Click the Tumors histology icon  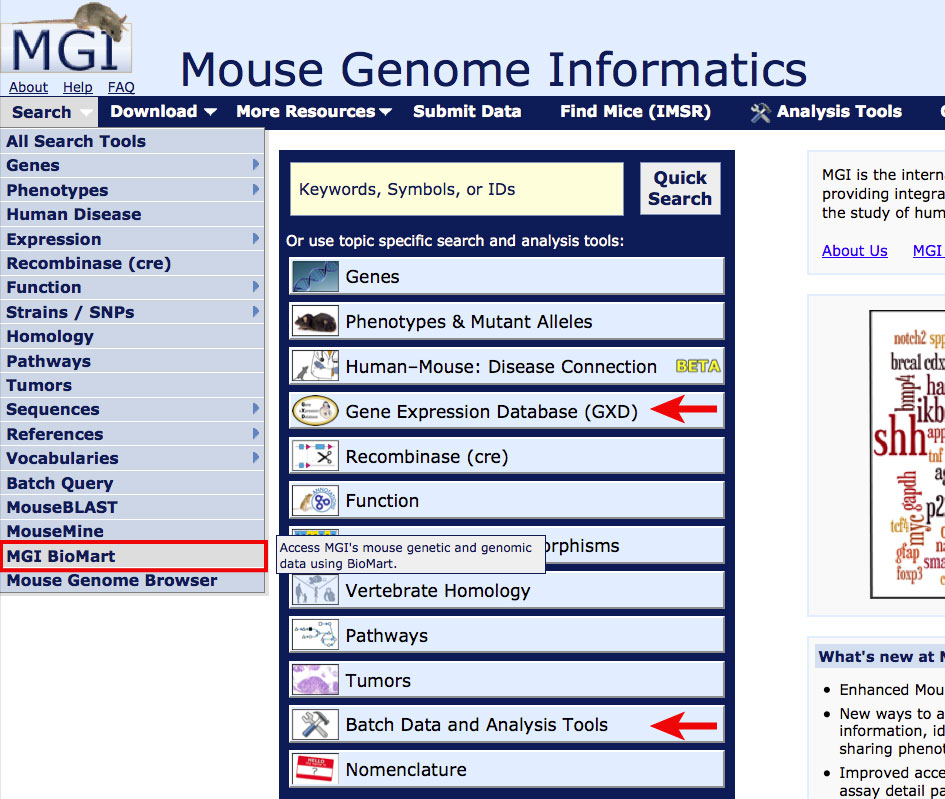315,680
